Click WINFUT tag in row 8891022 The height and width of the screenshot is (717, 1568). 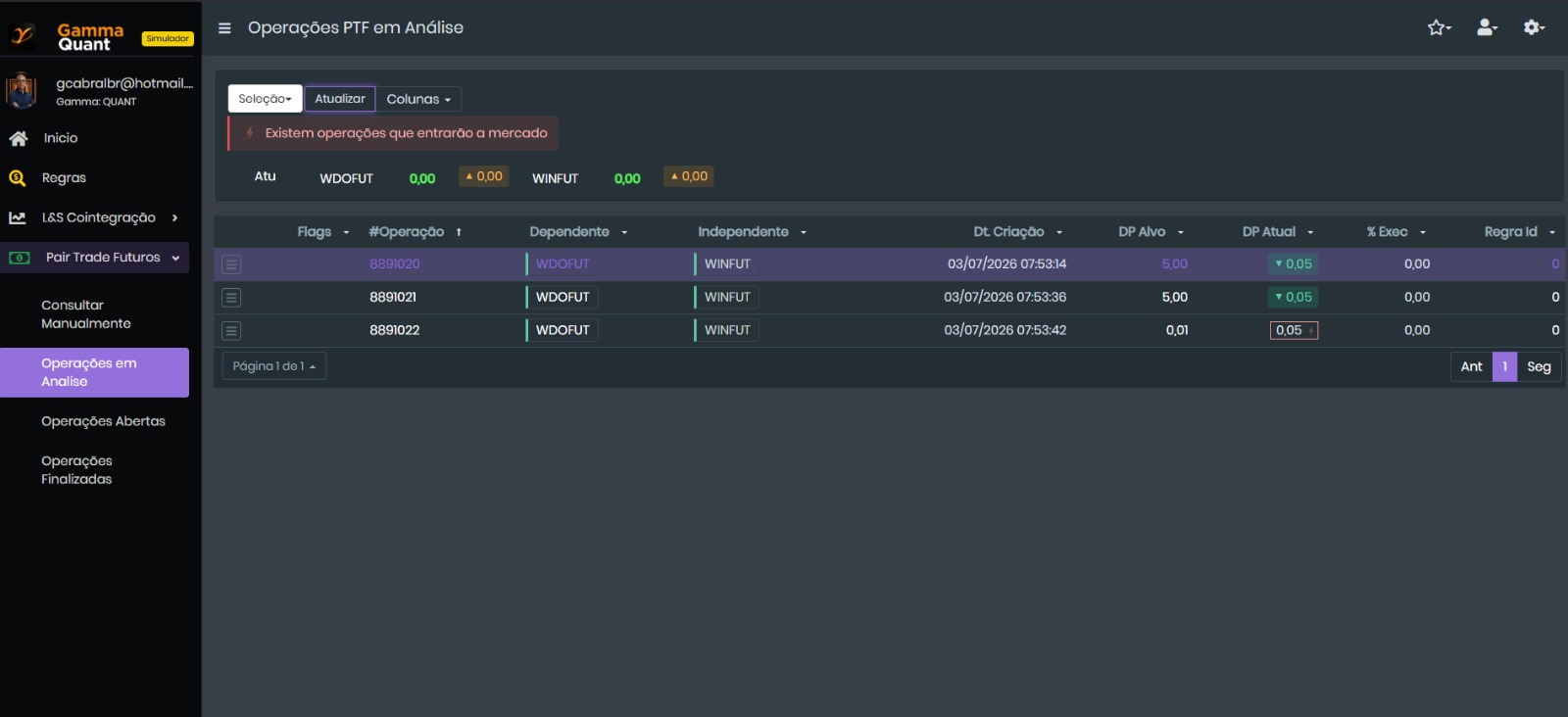tap(727, 331)
